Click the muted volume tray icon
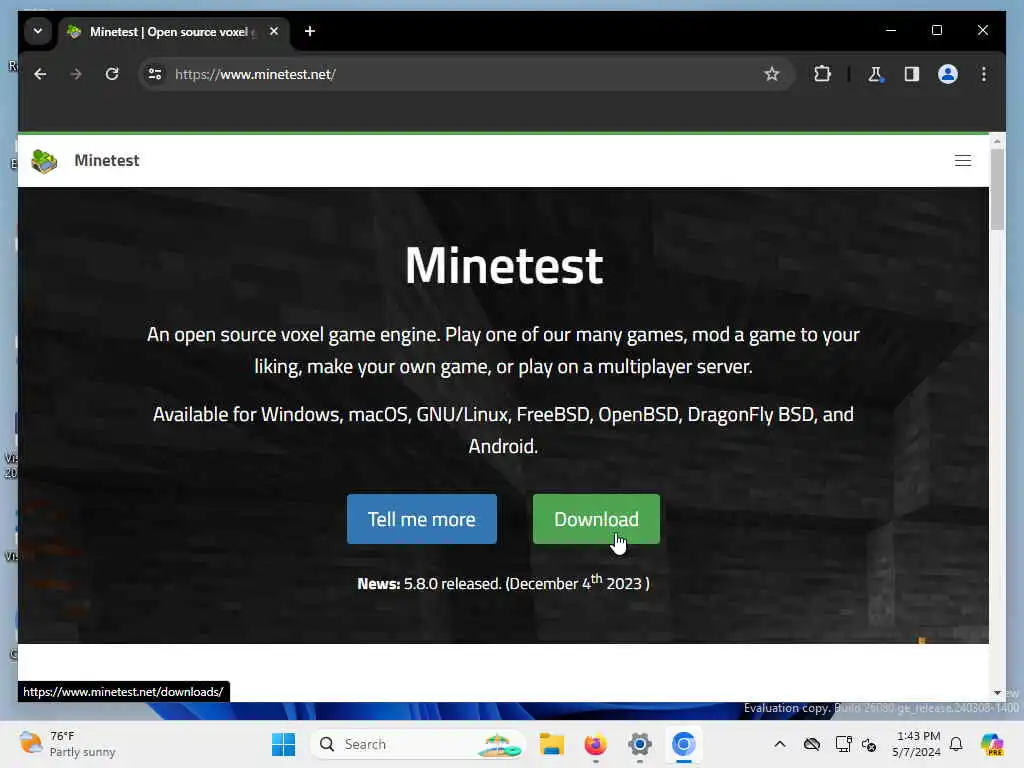Viewport: 1024px width, 768px height. click(x=869, y=744)
